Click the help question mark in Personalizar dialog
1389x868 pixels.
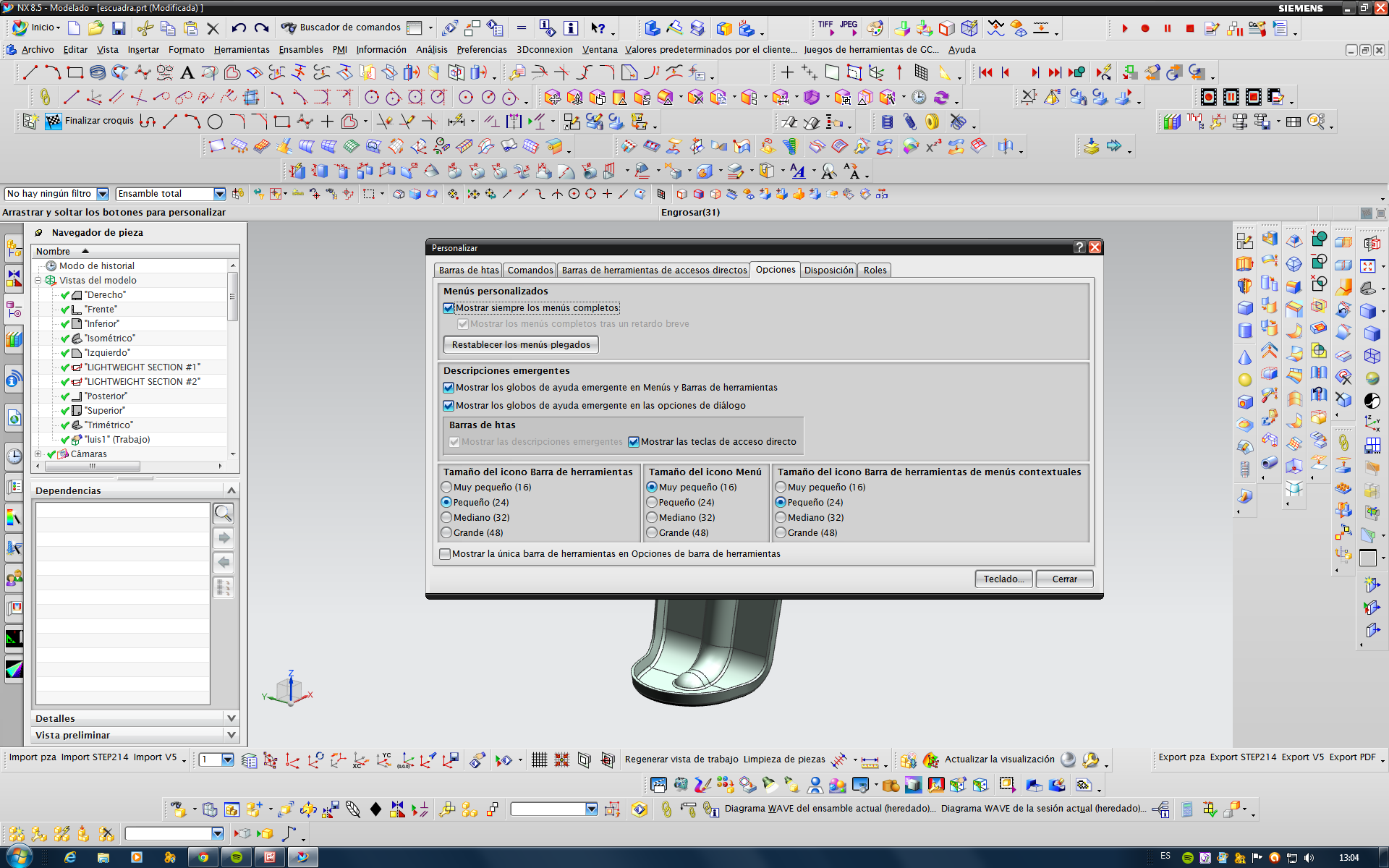pyautogui.click(x=1079, y=247)
